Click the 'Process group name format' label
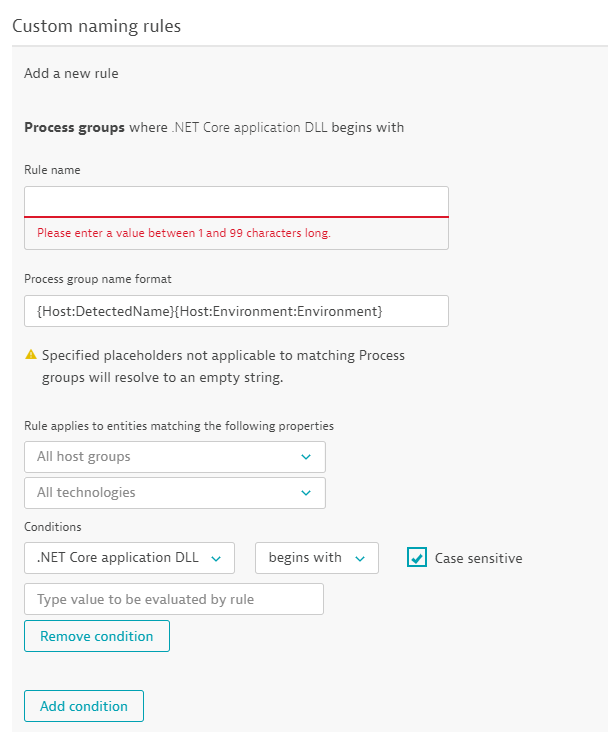Viewport: 608px width, 732px height. (98, 279)
